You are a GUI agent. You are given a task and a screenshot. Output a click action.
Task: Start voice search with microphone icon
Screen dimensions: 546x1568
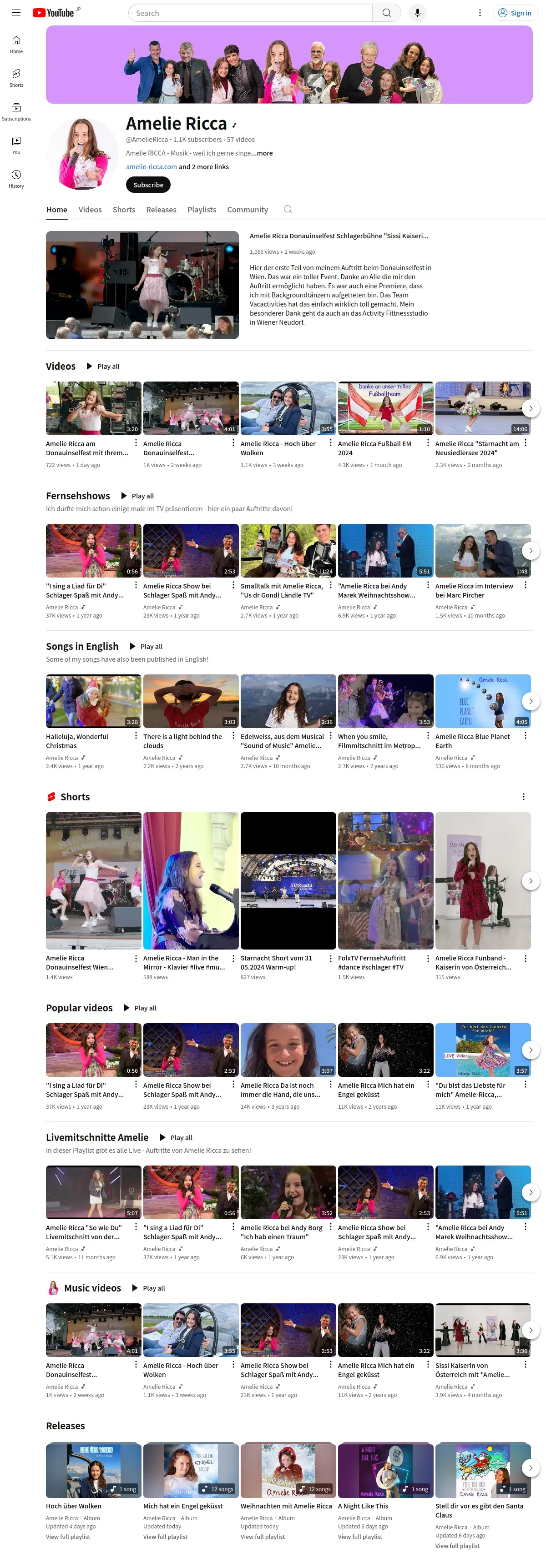(418, 13)
